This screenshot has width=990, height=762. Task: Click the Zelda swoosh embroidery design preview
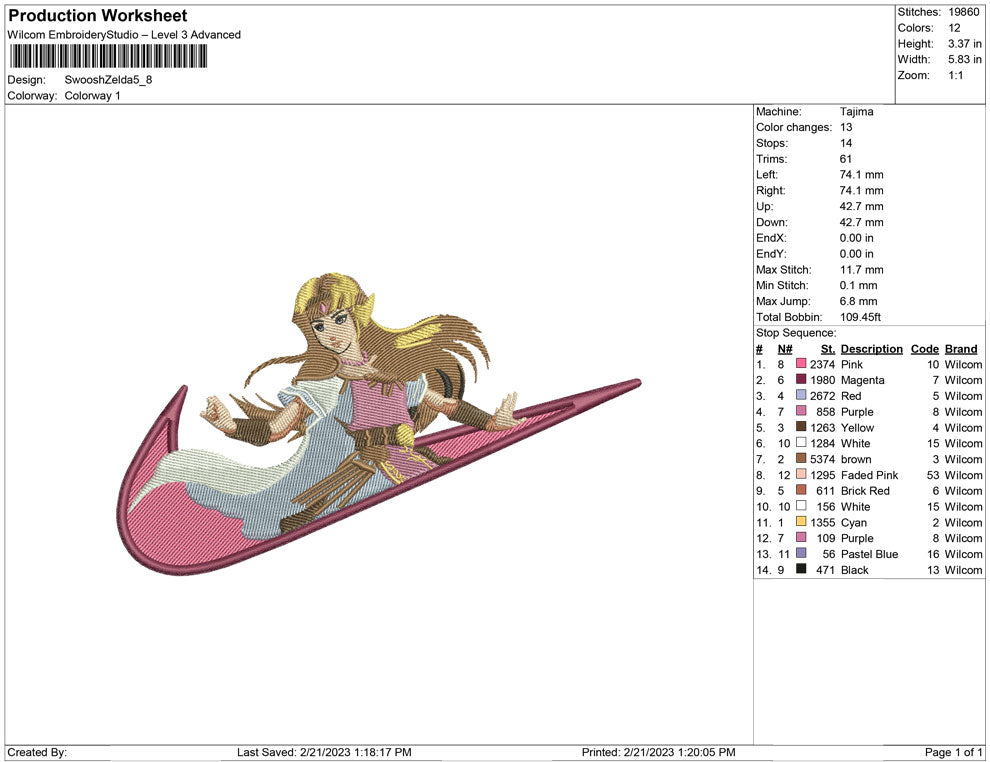pos(379,424)
